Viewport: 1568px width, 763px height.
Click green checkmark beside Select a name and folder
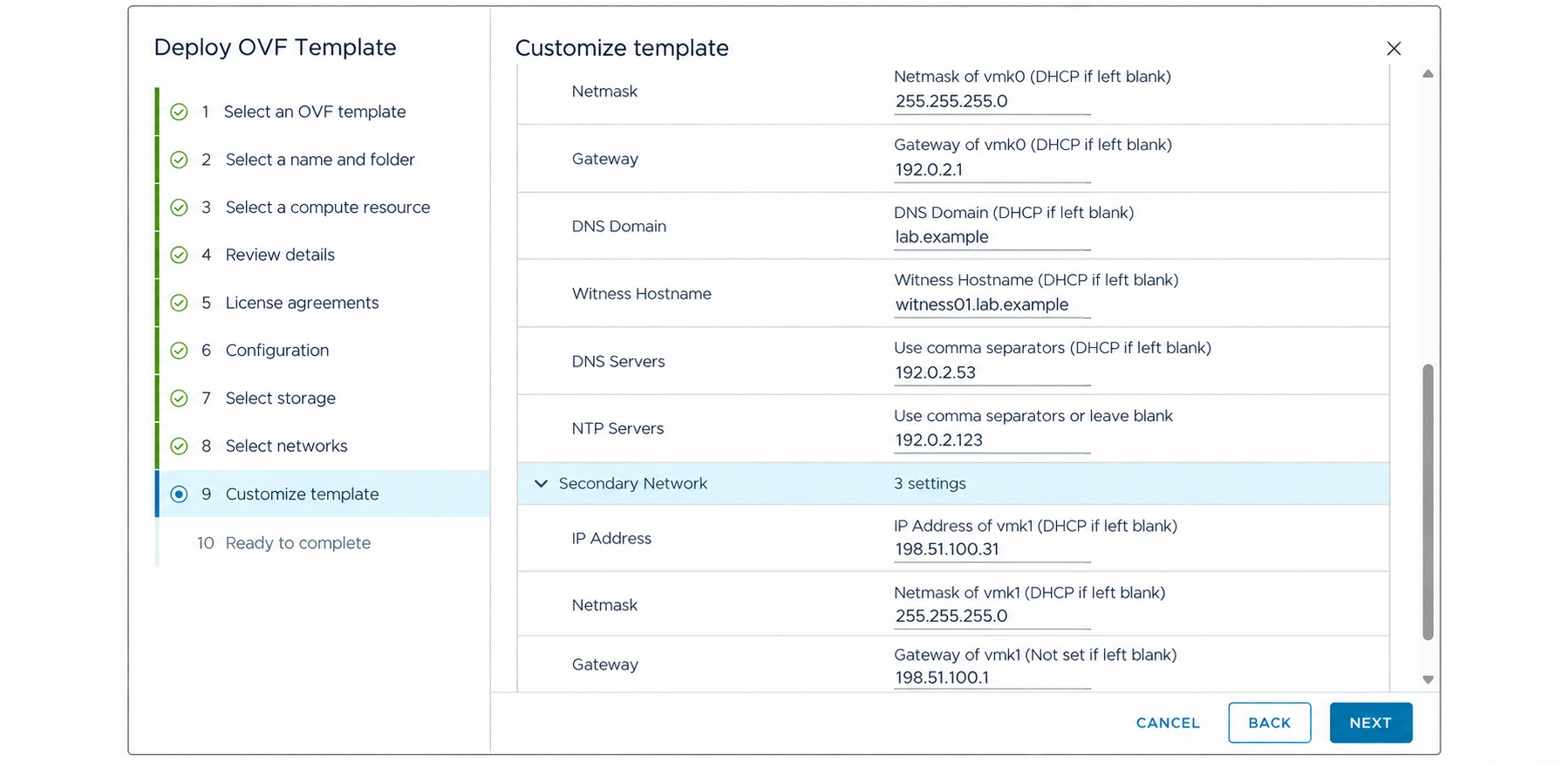[x=179, y=160]
